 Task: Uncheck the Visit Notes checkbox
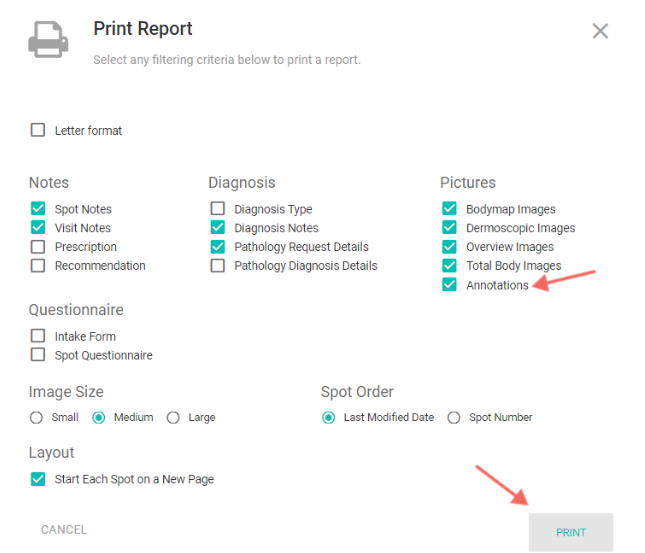(38, 228)
